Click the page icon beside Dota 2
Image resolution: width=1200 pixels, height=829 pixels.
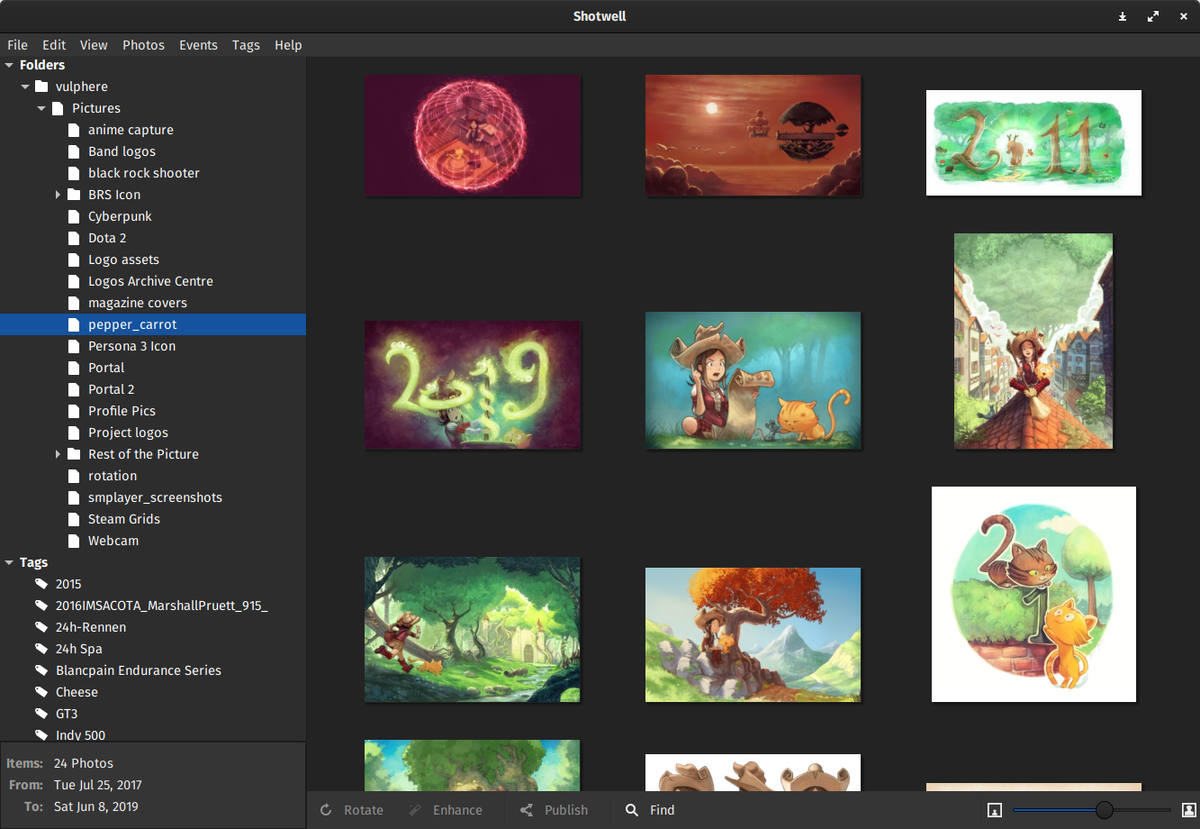tap(73, 238)
